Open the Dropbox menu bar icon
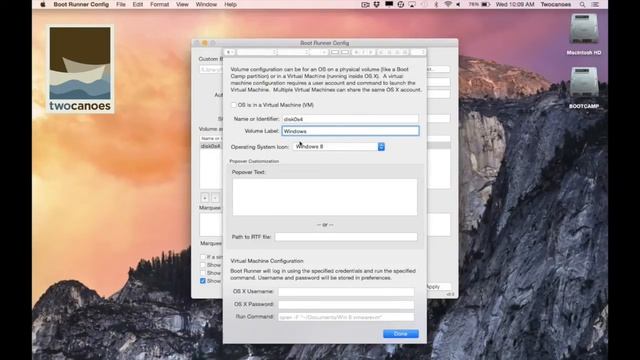Screen dimensions: 640x360 coord(376,4)
